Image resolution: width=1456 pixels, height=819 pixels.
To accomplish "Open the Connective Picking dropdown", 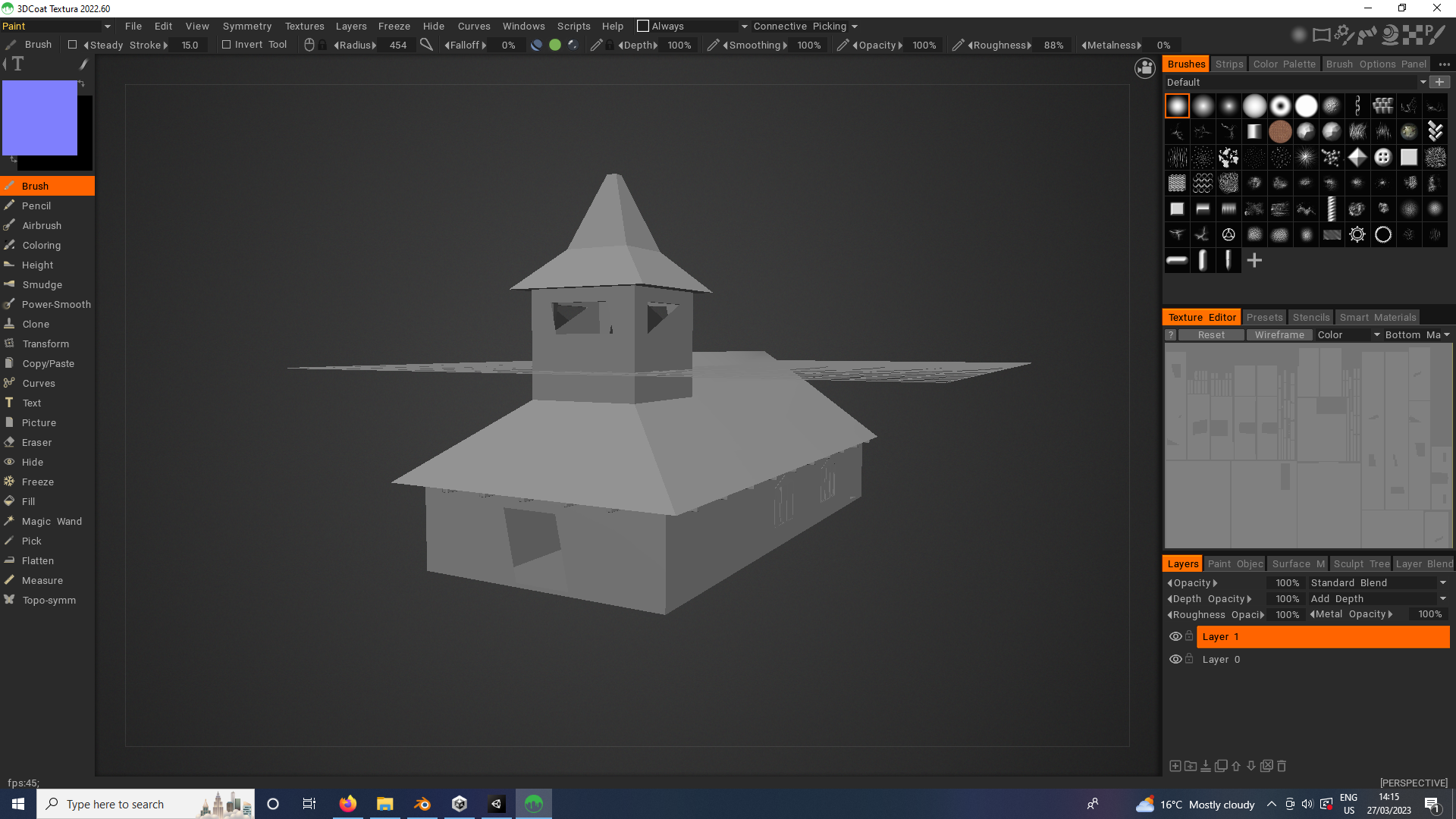I will point(805,27).
